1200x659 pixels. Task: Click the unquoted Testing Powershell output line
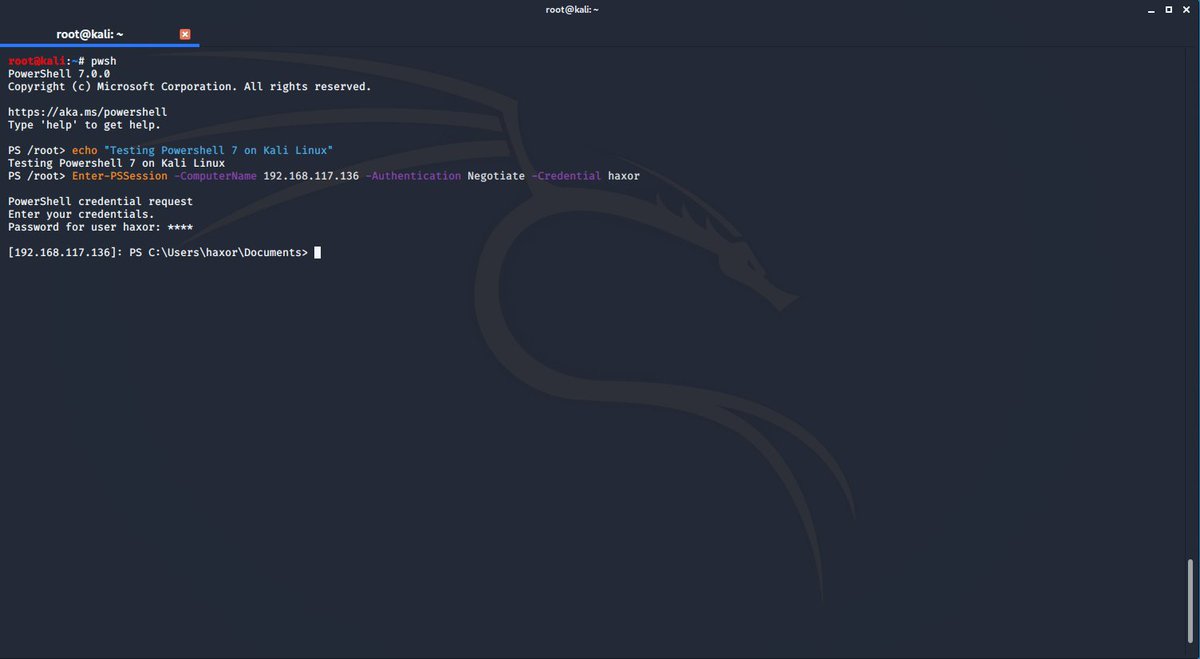coord(116,163)
